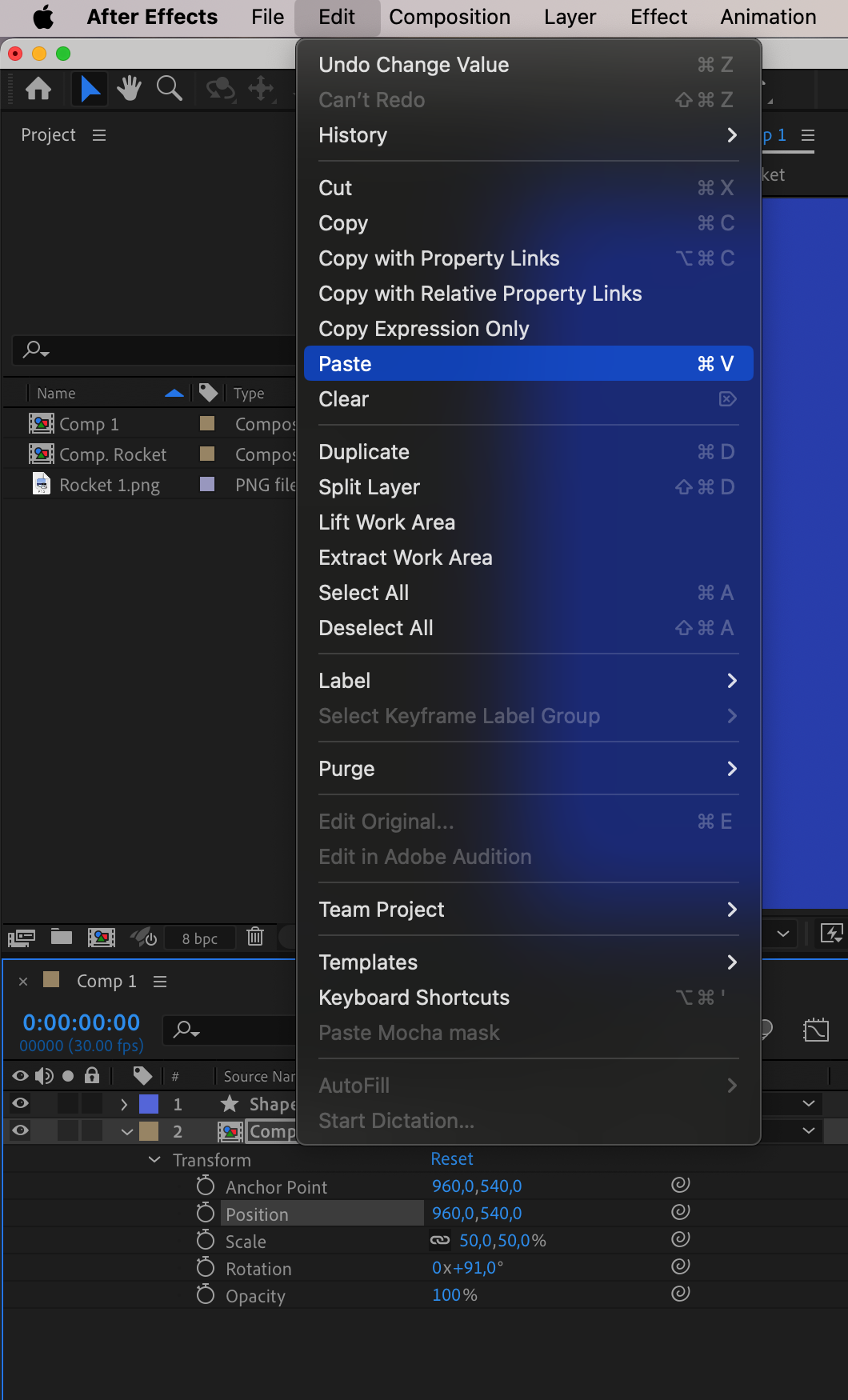Click layer 1 blue label color swatch
Screen dimensions: 848x1400
click(x=149, y=1104)
